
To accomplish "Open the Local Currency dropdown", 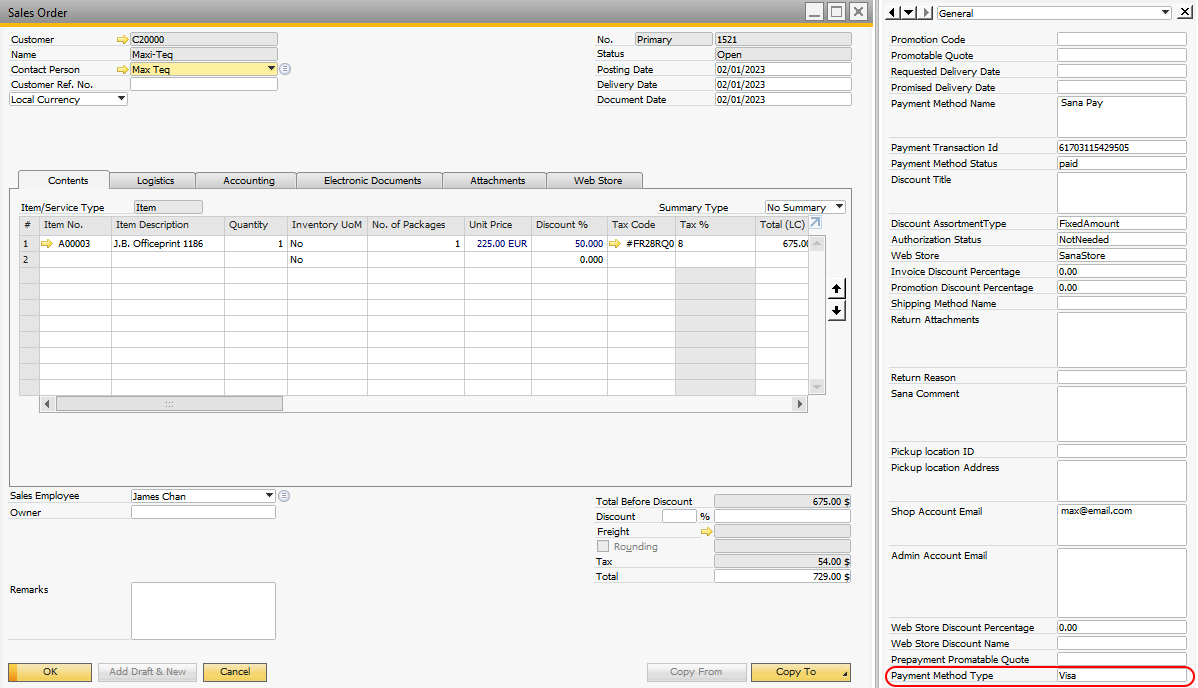I will pyautogui.click(x=121, y=99).
